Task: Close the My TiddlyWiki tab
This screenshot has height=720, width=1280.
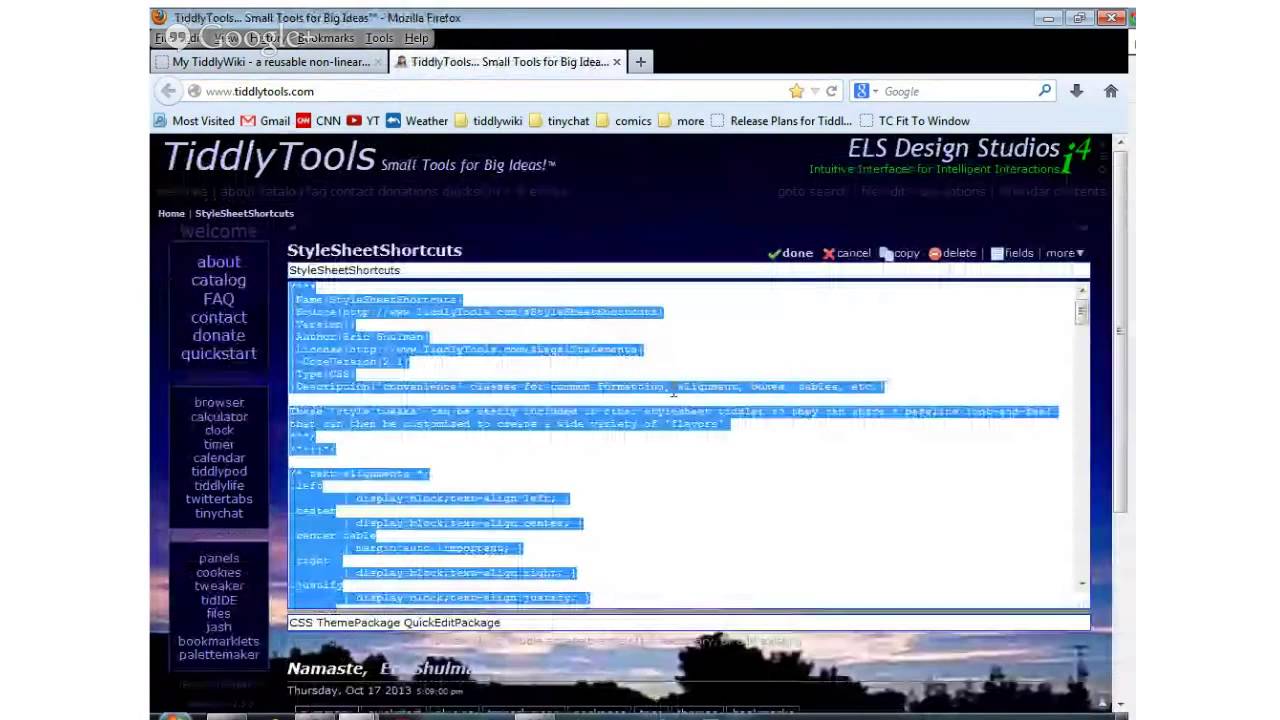Action: (378, 62)
